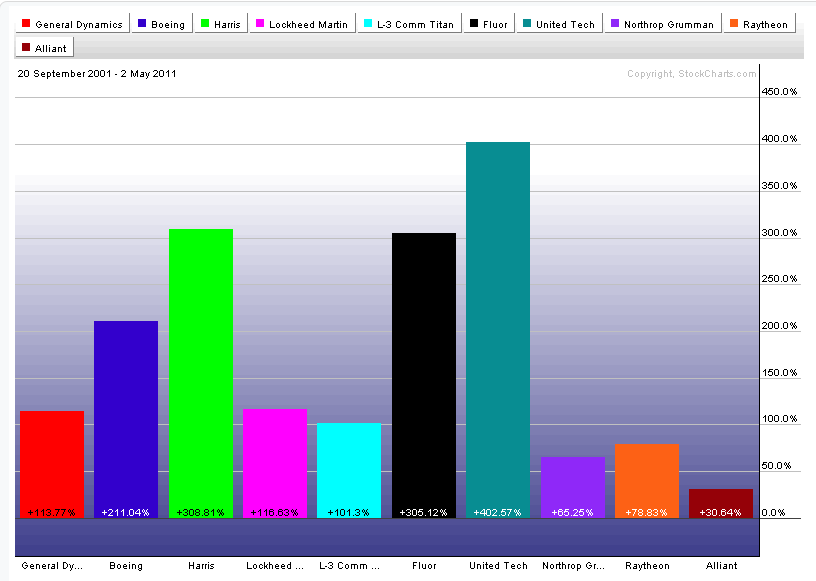
Task: Click the United Tech x-axis label
Action: 498,566
